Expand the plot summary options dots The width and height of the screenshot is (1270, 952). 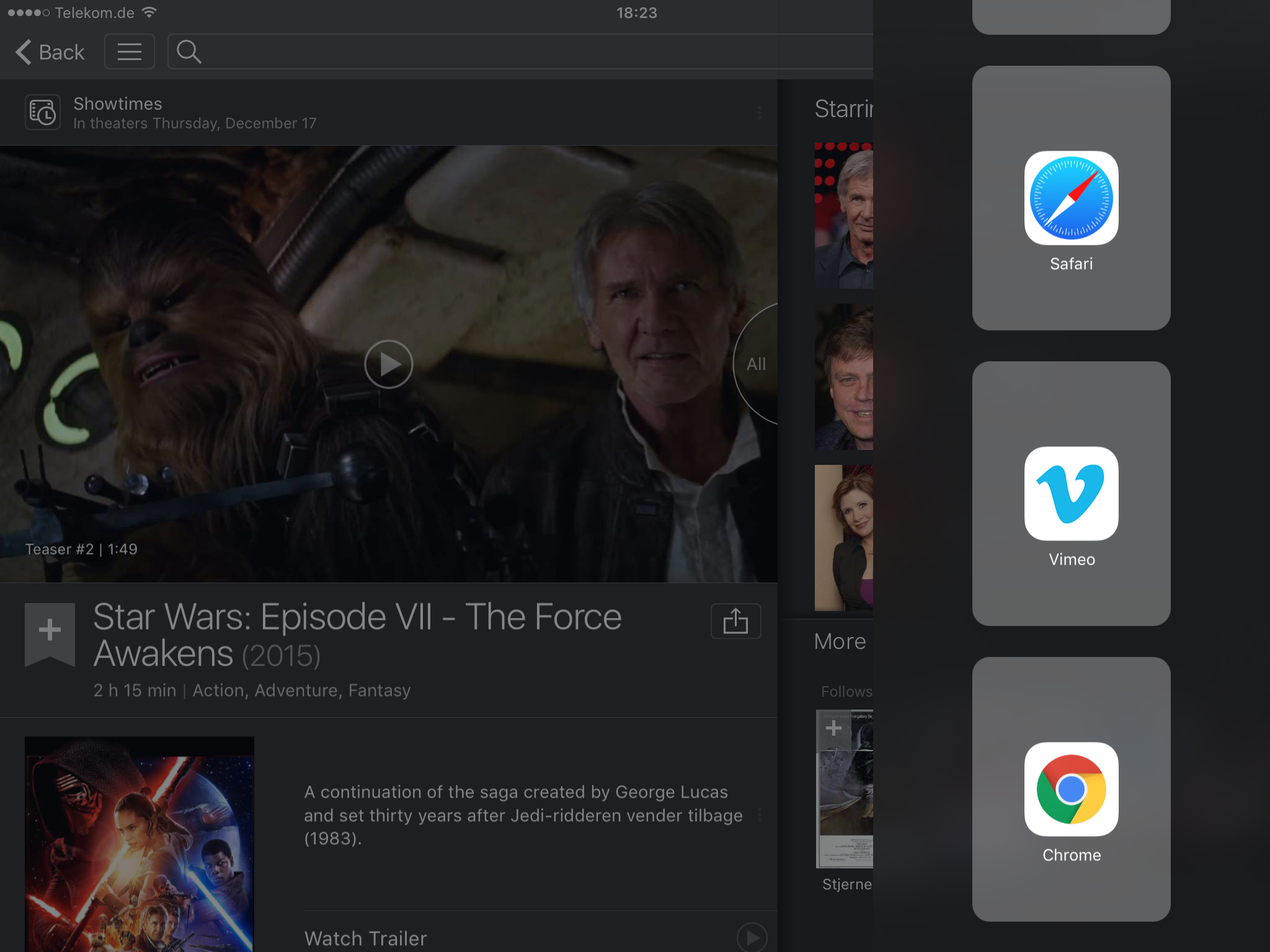coord(759,815)
